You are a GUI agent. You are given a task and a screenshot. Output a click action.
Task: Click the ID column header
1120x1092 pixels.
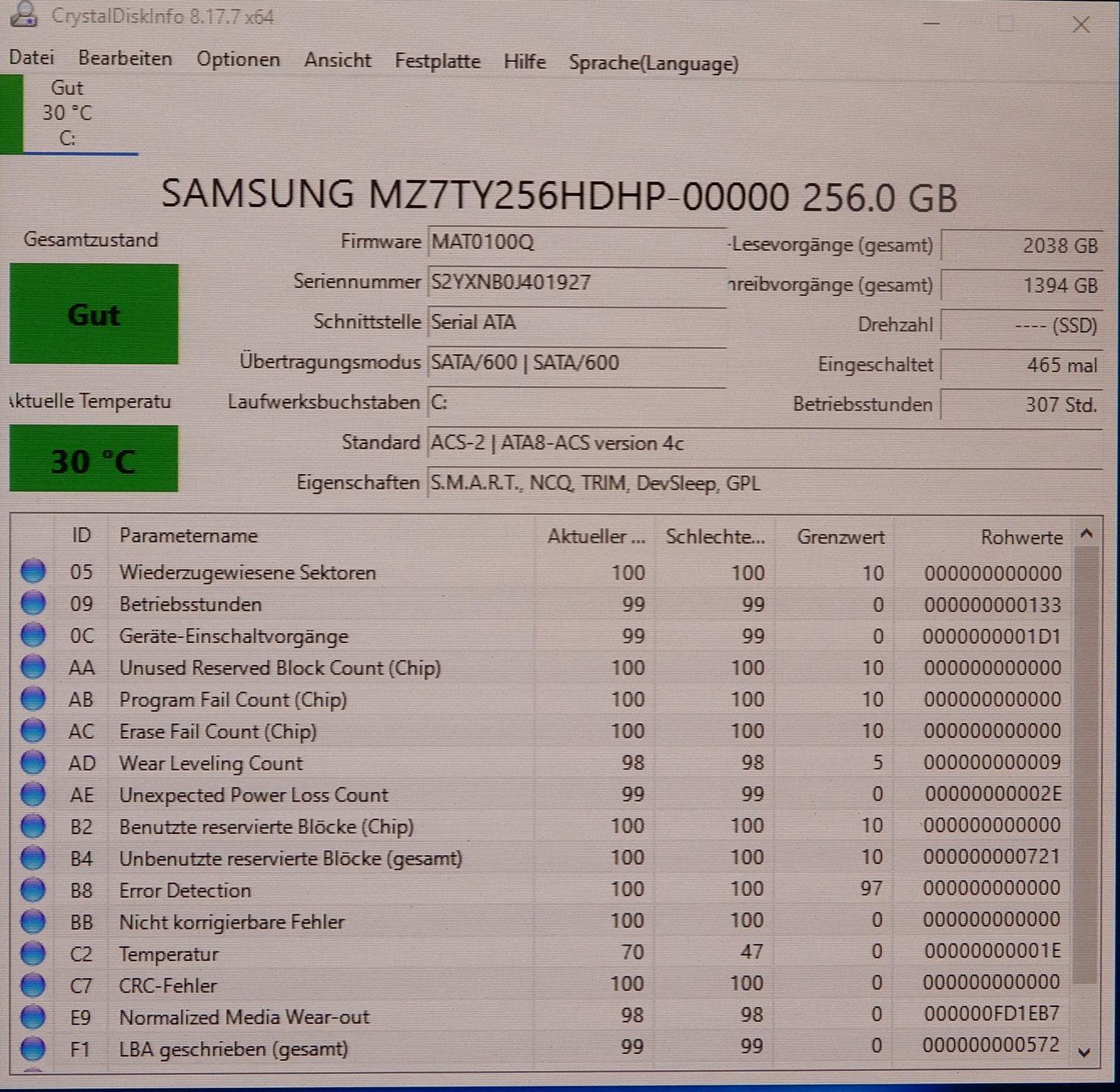(x=82, y=535)
